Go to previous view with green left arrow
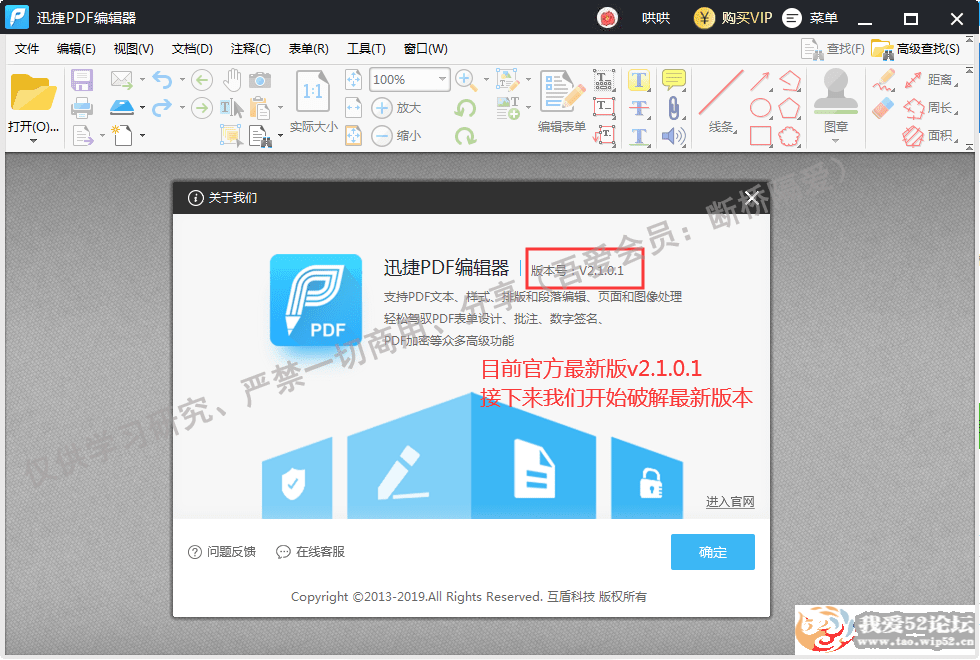The image size is (980, 660). (201, 80)
